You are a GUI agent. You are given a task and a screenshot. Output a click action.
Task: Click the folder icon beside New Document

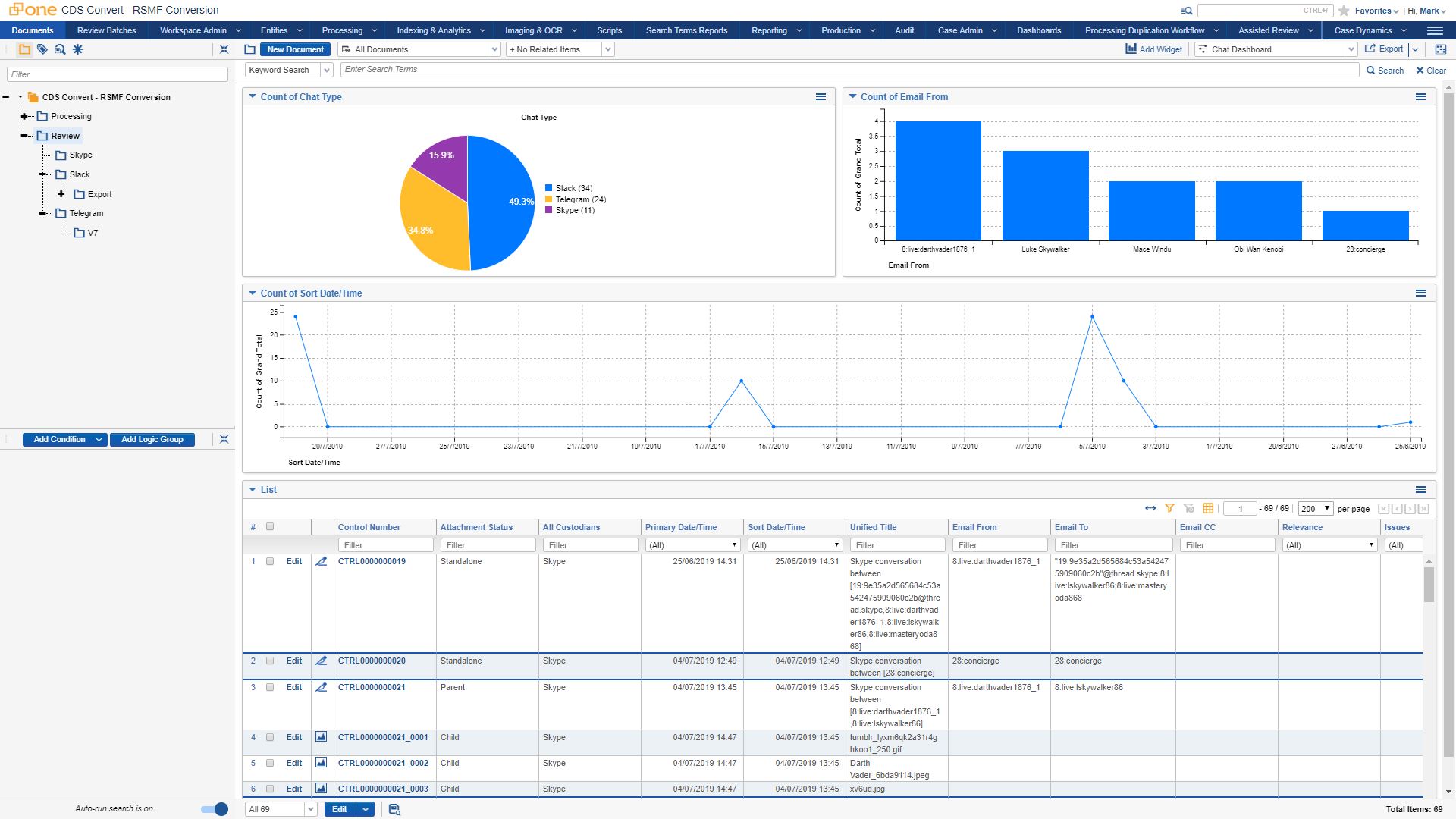point(250,49)
